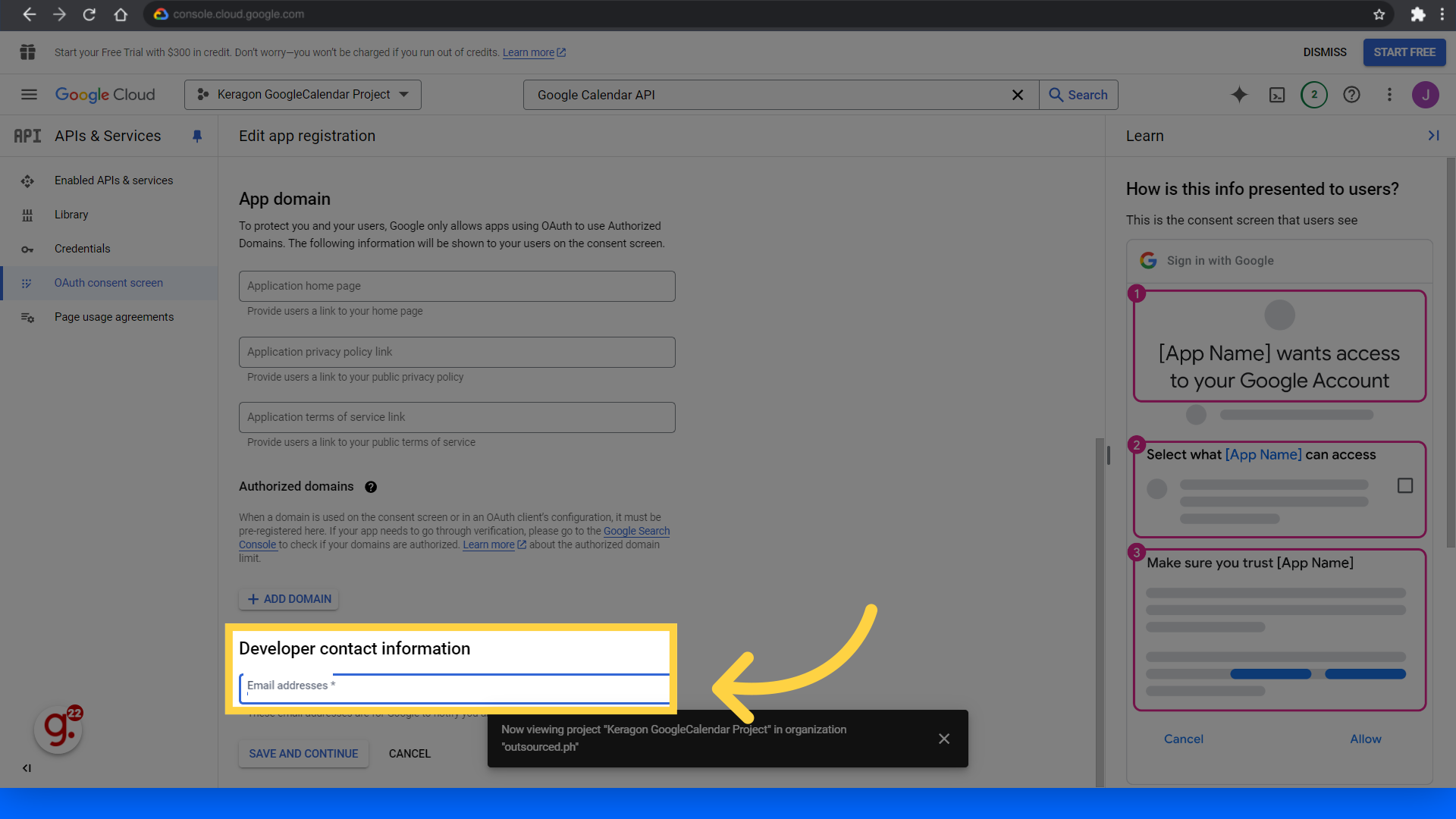This screenshot has width=1456, height=819.
Task: Open the account avatar J
Action: pyautogui.click(x=1426, y=95)
